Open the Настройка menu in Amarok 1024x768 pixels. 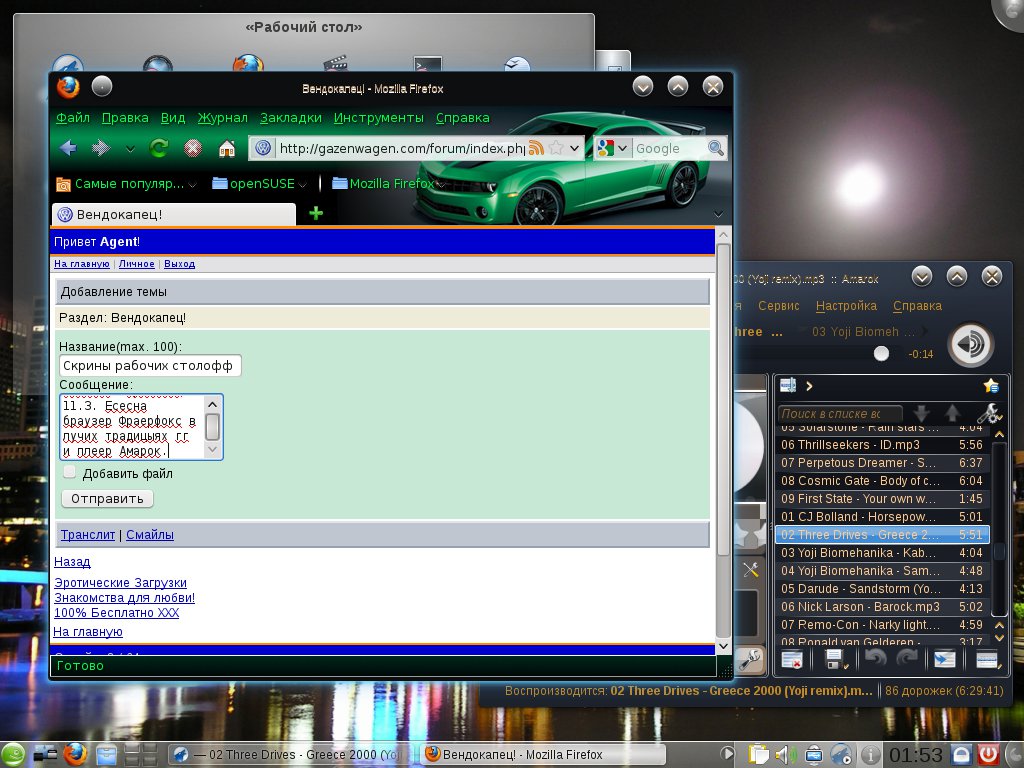coord(846,306)
